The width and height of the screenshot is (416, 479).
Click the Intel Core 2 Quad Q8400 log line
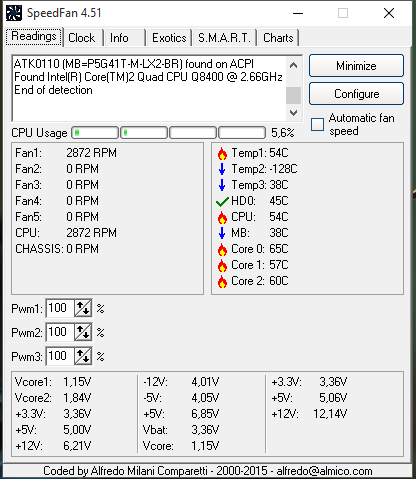[x=148, y=77]
